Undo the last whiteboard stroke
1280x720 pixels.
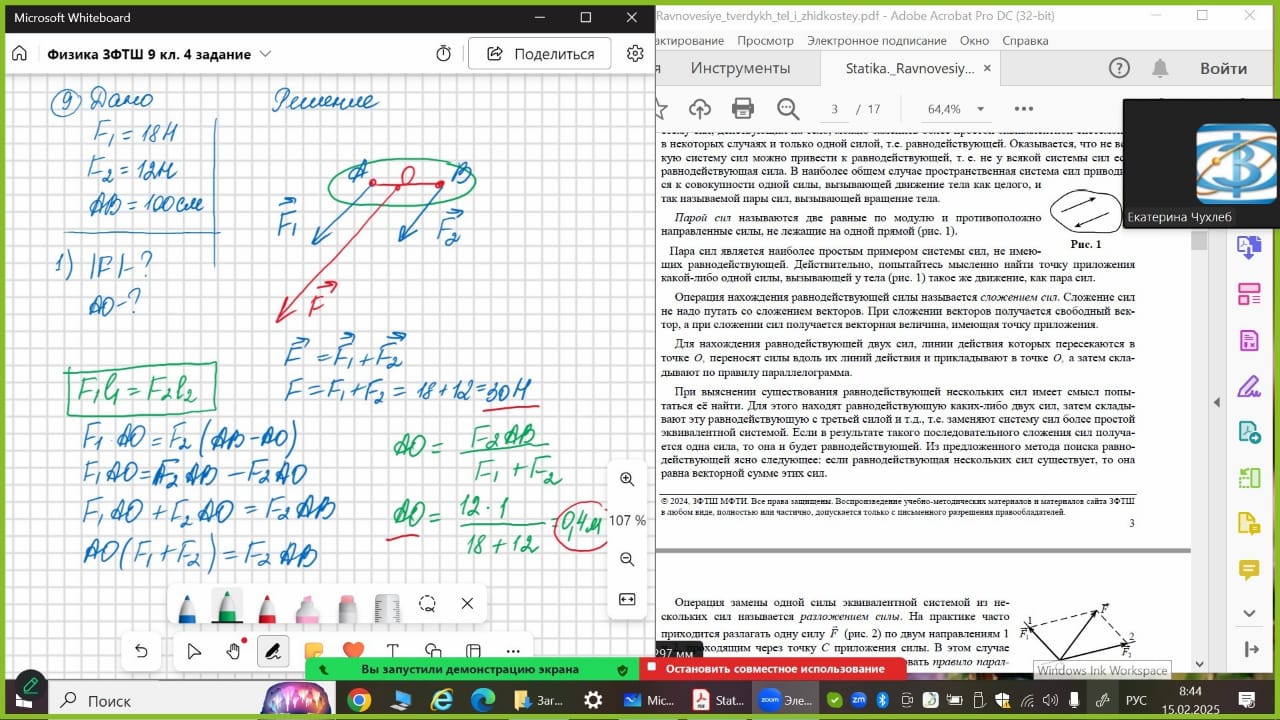(141, 651)
